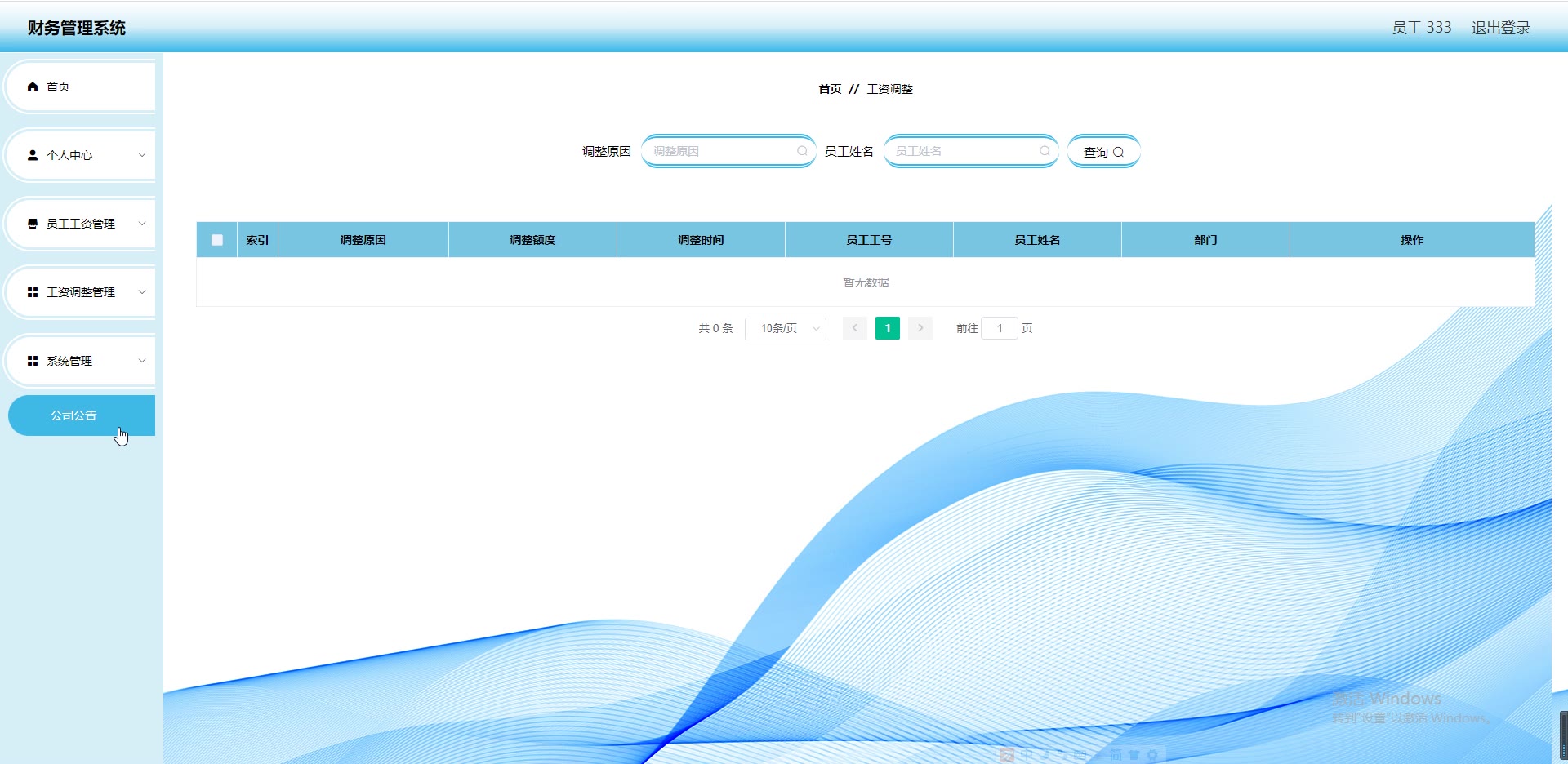Screen dimensions: 1568x764
Task: Click the 索引 column header
Action: tap(257, 240)
